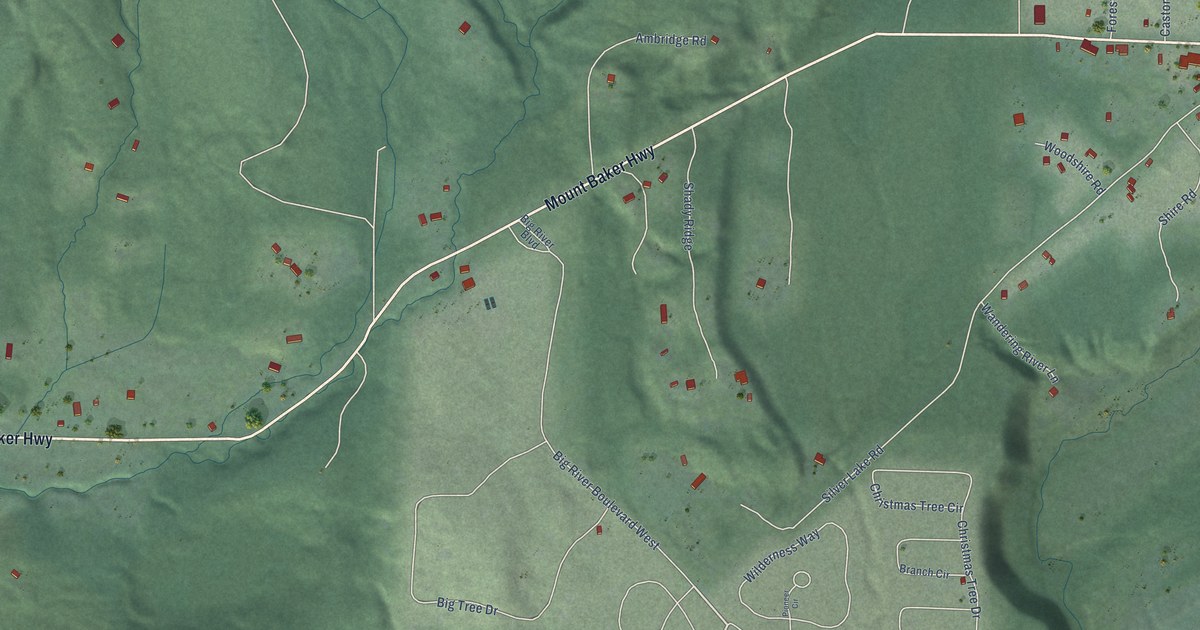Viewport: 1200px width, 630px height.
Task: Click the Christmas Tree Dr label
Action: 969,567
